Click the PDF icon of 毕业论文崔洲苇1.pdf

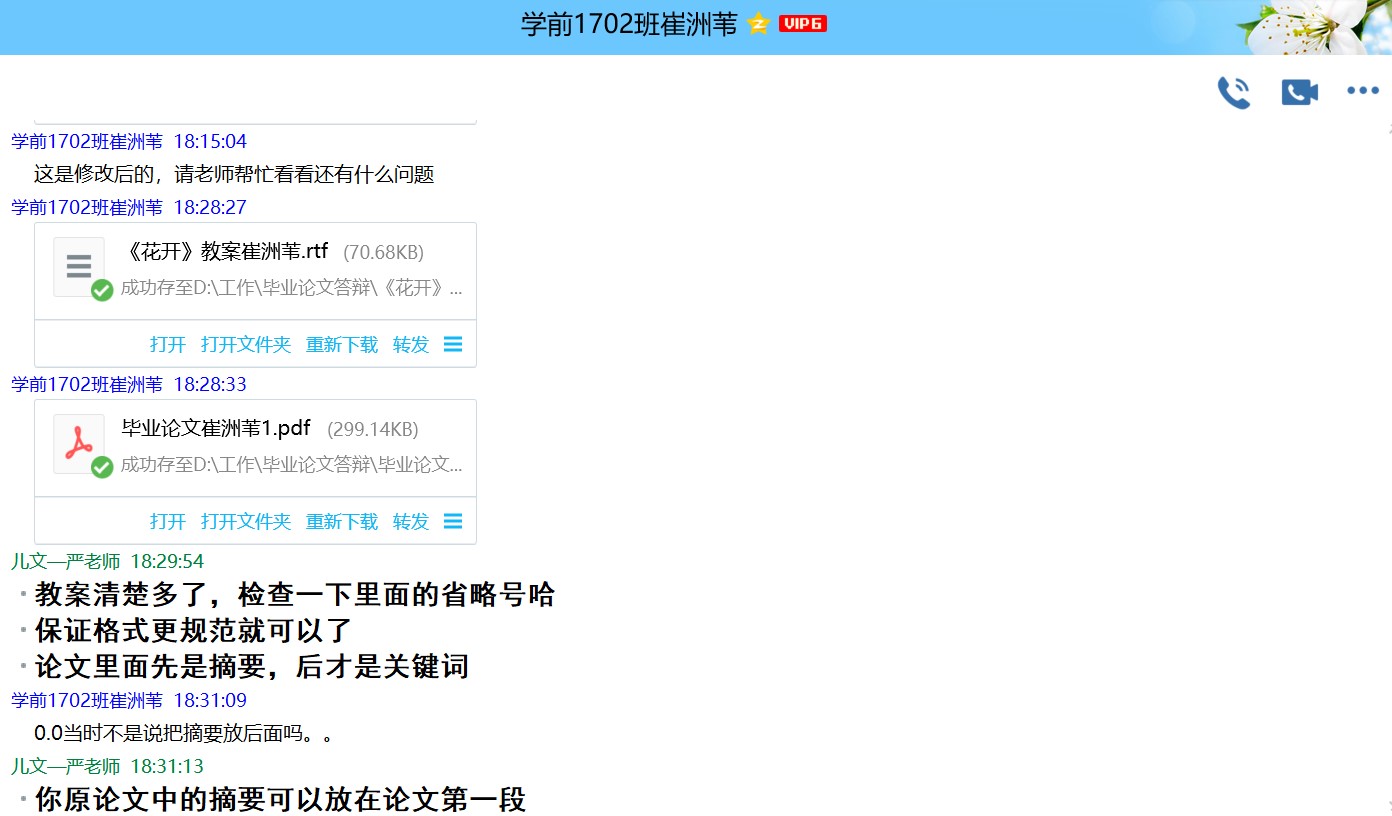coord(79,444)
